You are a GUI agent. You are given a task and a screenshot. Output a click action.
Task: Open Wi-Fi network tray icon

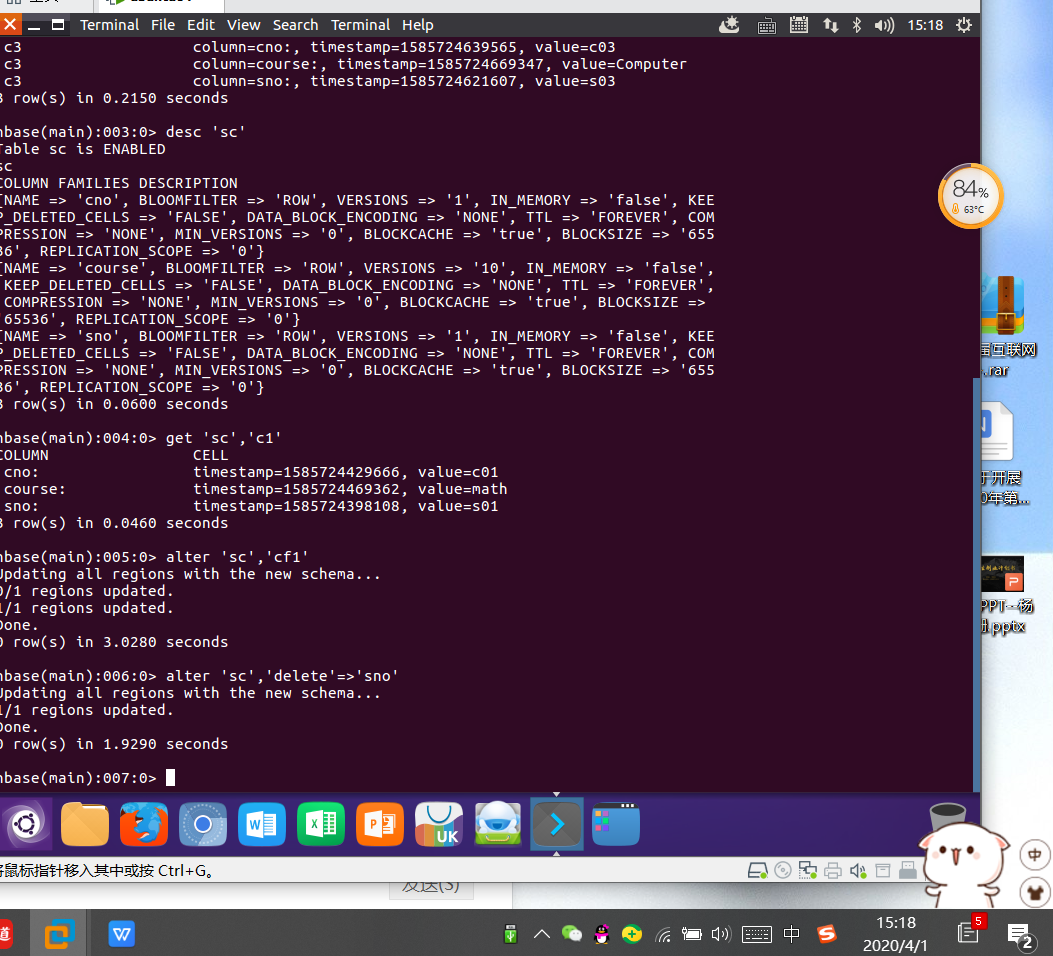tap(662, 934)
